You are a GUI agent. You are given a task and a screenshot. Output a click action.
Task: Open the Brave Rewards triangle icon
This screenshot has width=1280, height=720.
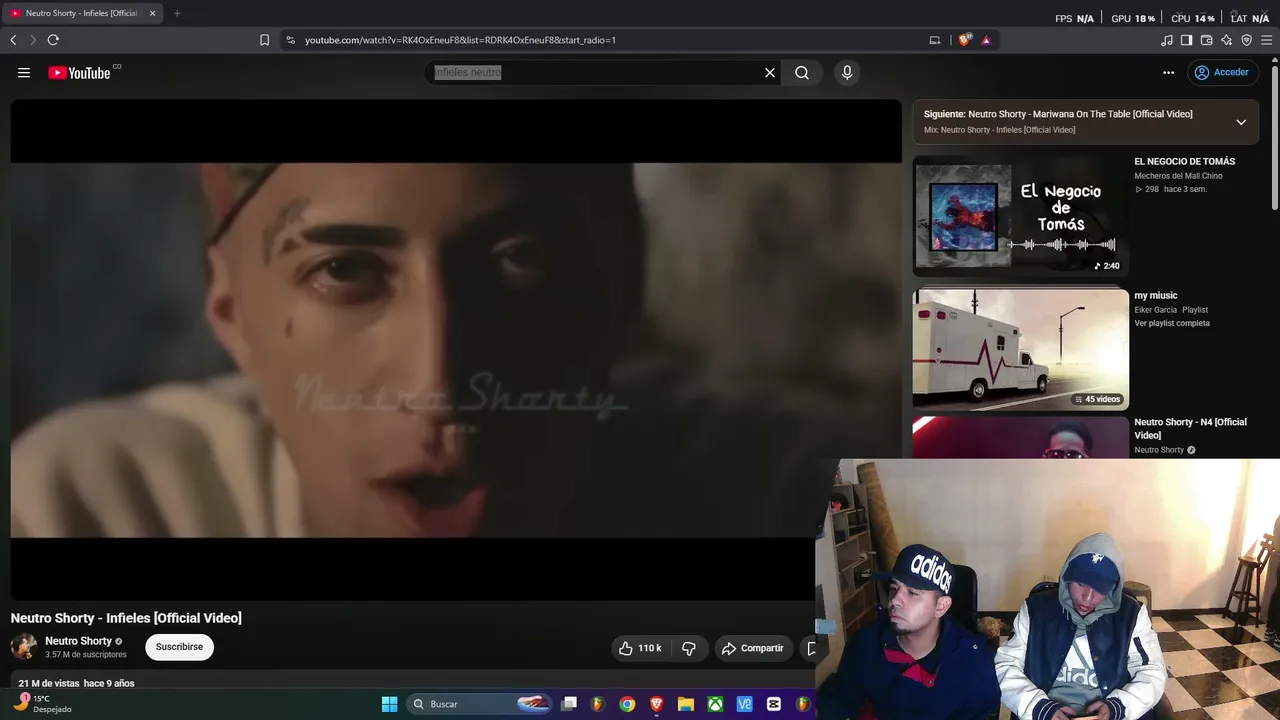tap(986, 40)
